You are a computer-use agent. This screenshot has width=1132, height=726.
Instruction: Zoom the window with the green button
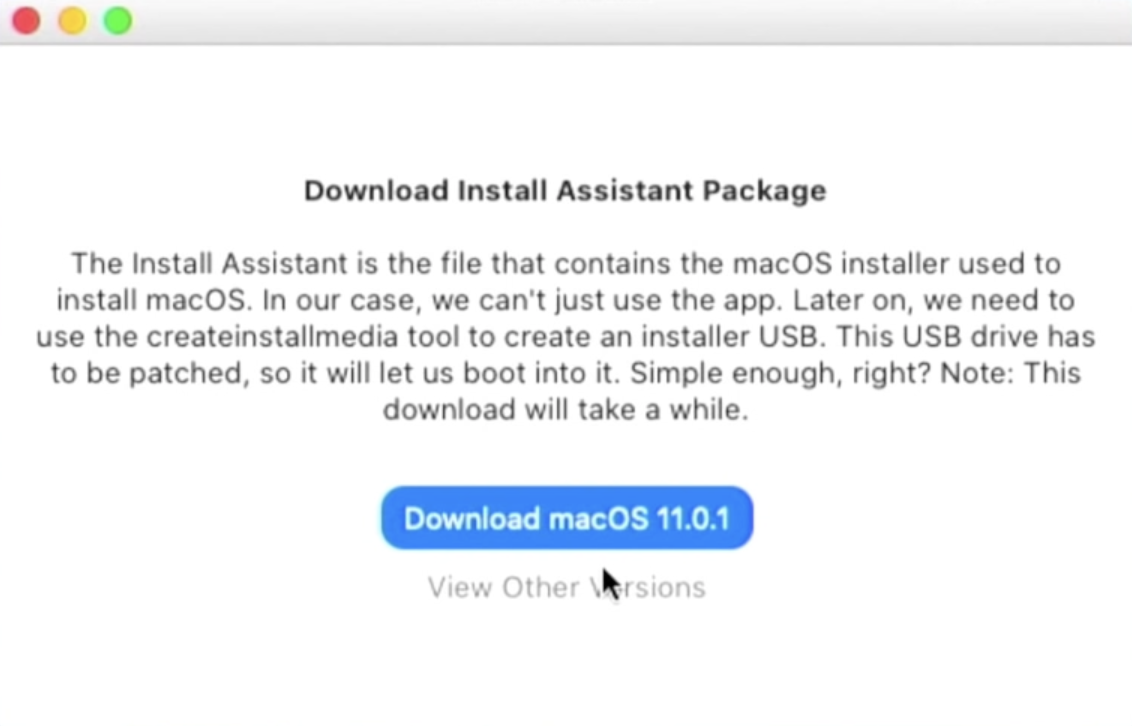click(x=118, y=21)
